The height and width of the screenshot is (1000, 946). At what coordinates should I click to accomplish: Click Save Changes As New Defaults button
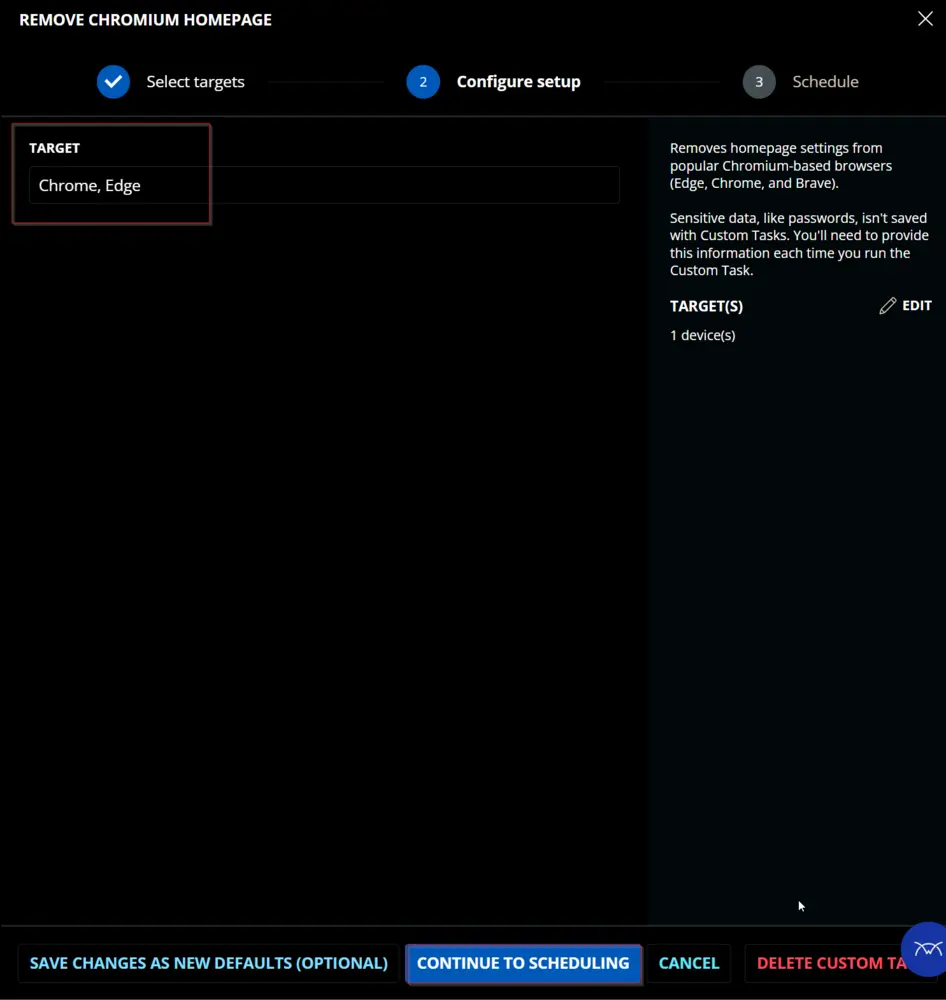tap(209, 963)
